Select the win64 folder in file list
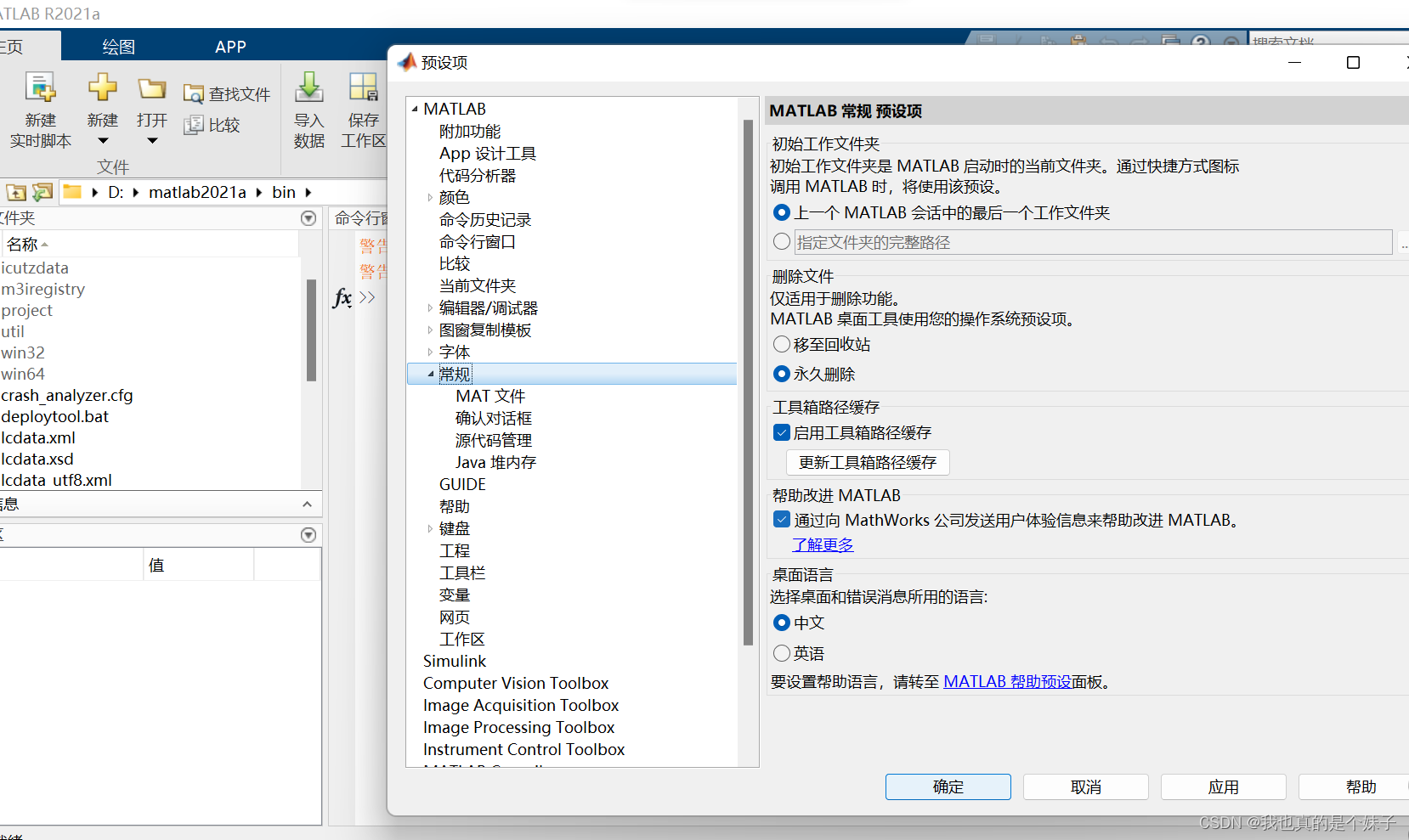 [23, 375]
